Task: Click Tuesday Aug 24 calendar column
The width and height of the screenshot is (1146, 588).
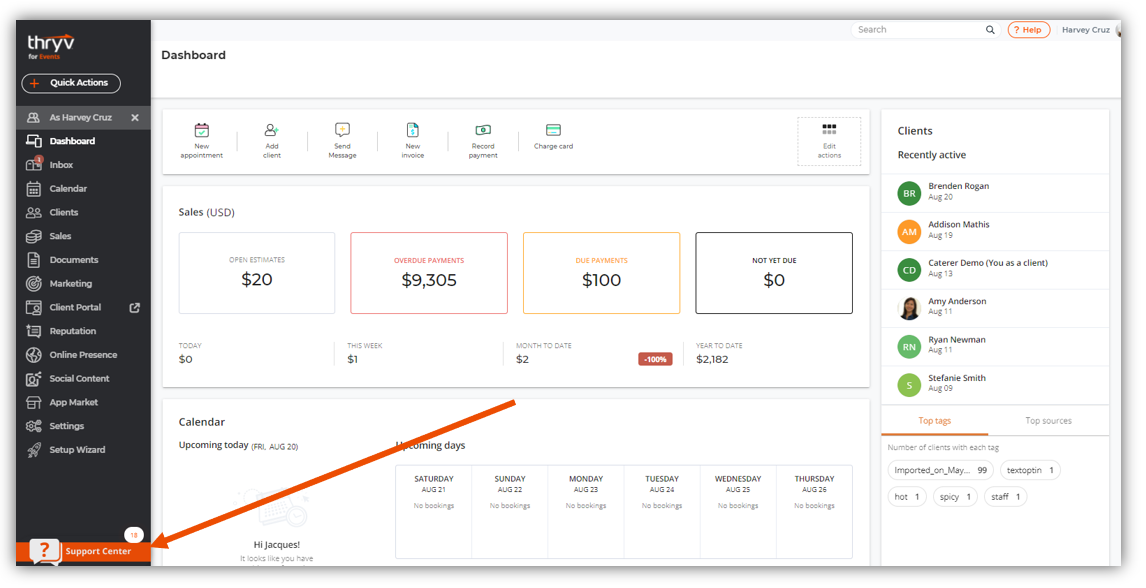Action: (661, 512)
